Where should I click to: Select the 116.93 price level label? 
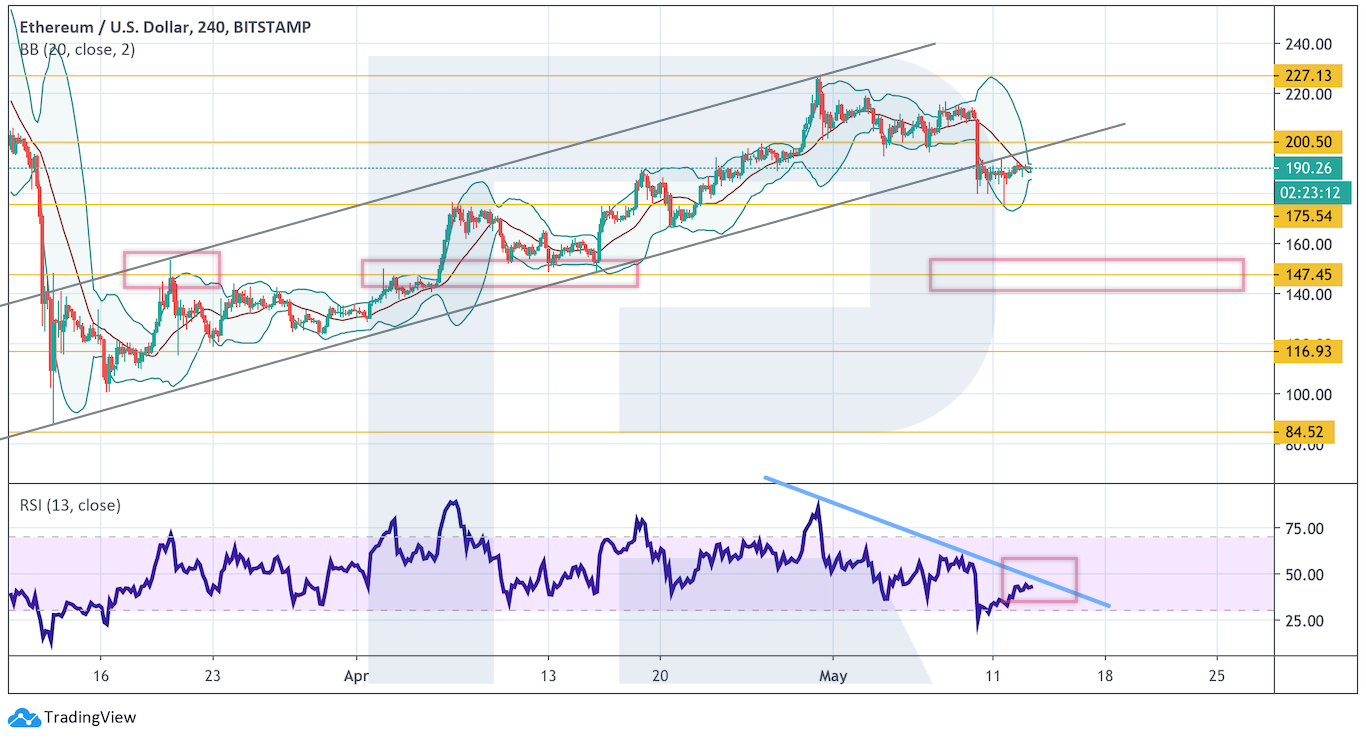[1308, 351]
